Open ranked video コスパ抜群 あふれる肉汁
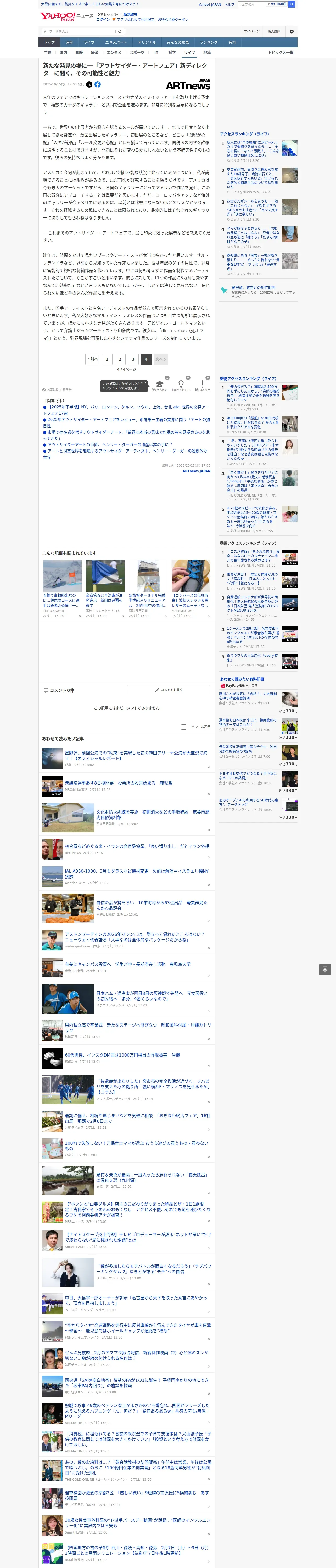336x1568 pixels. (253, 556)
